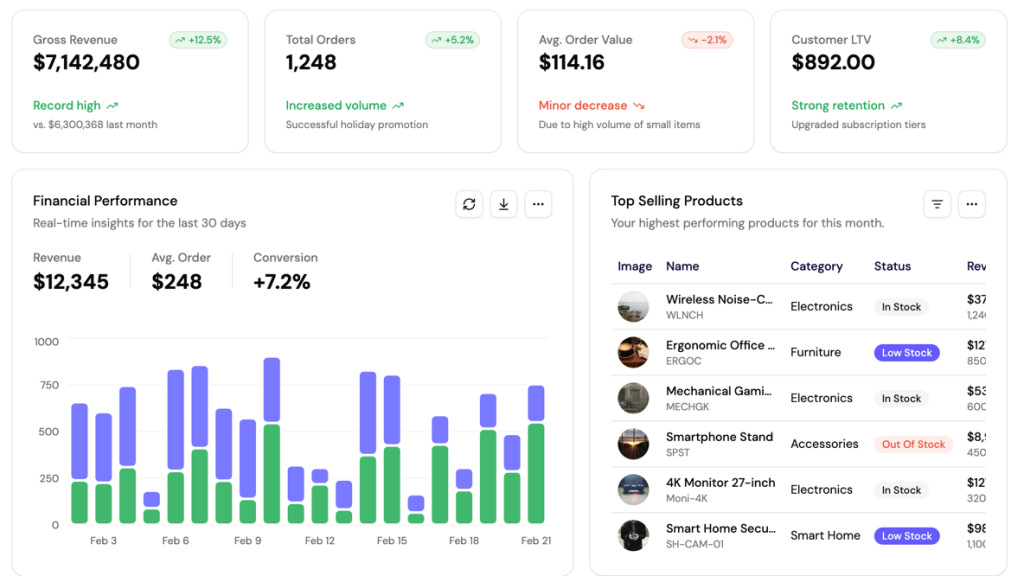Sort table by the Category column header
The width and height of the screenshot is (1024, 576).
(x=816, y=266)
